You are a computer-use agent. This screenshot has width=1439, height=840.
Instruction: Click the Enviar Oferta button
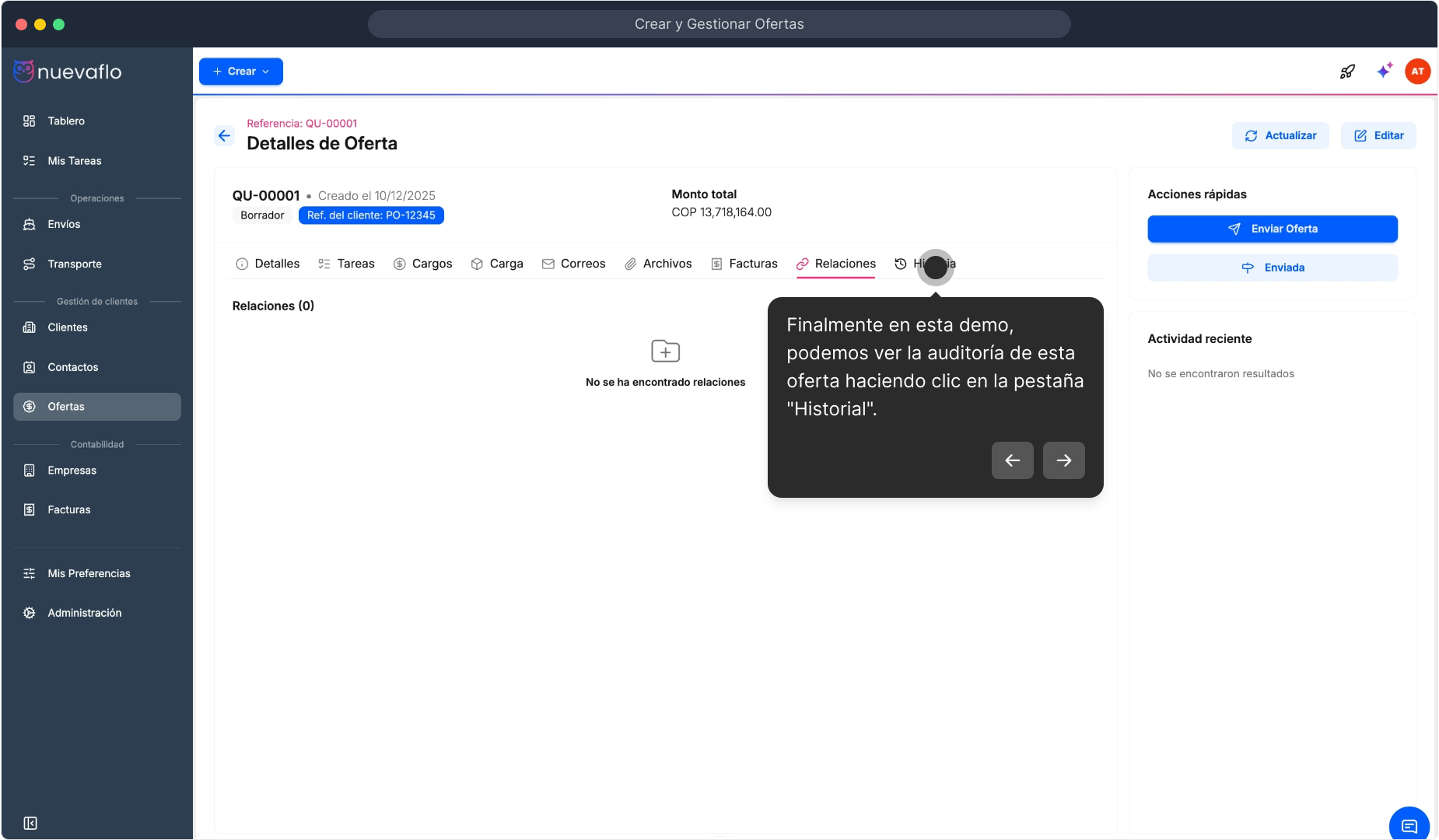[x=1272, y=229]
